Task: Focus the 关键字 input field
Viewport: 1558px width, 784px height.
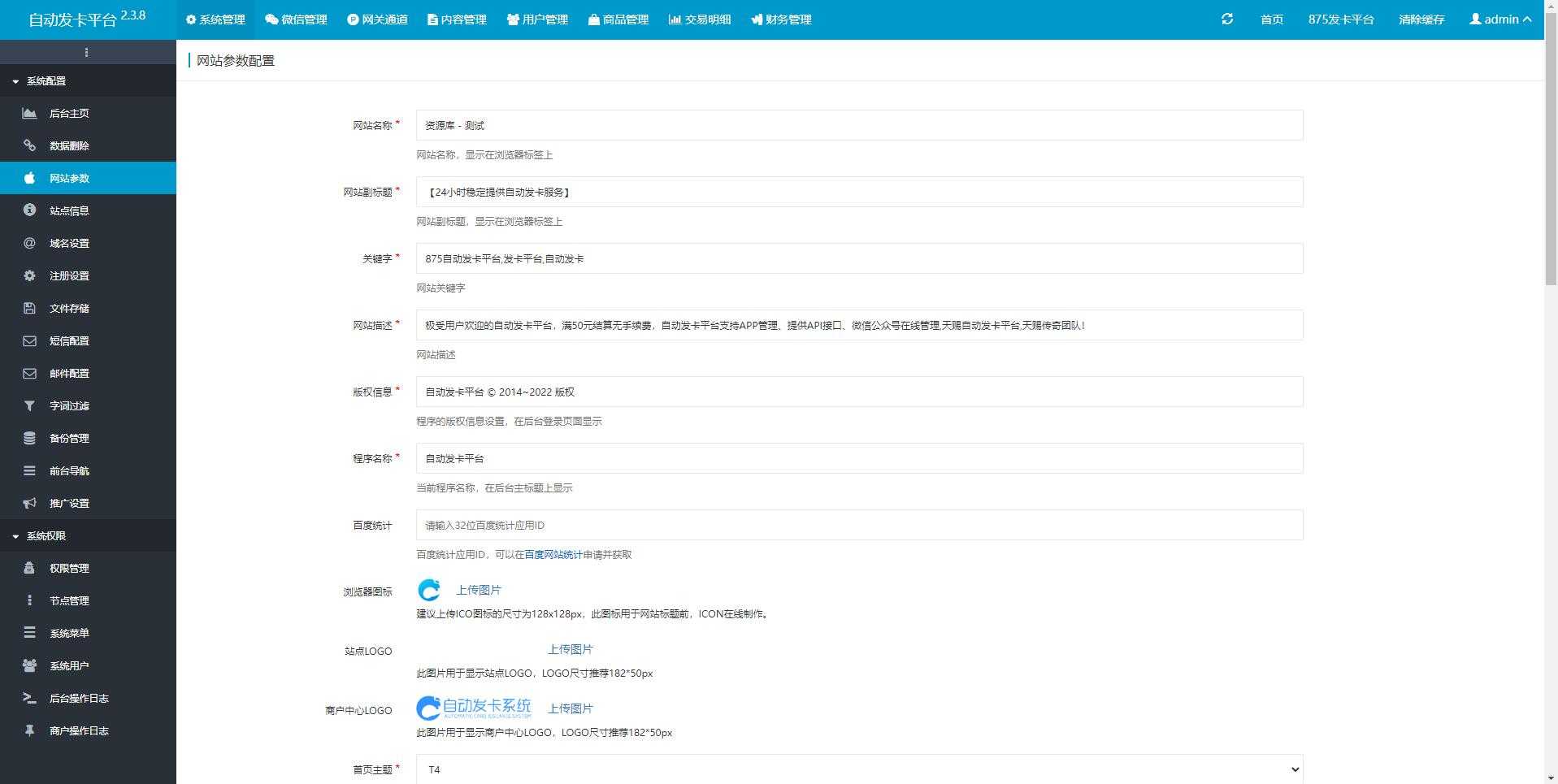Action: (860, 258)
